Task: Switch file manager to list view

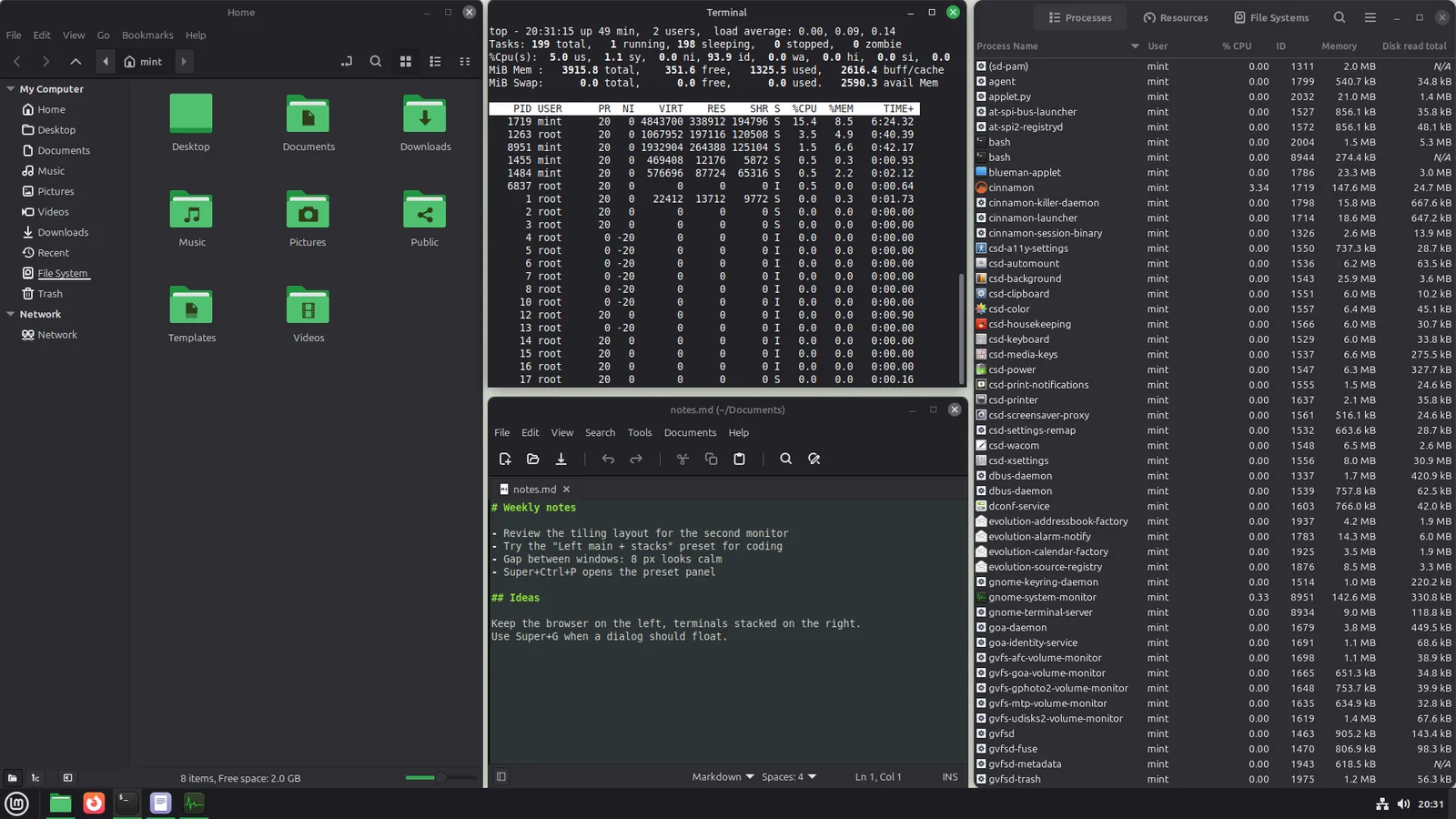Action: tap(435, 62)
